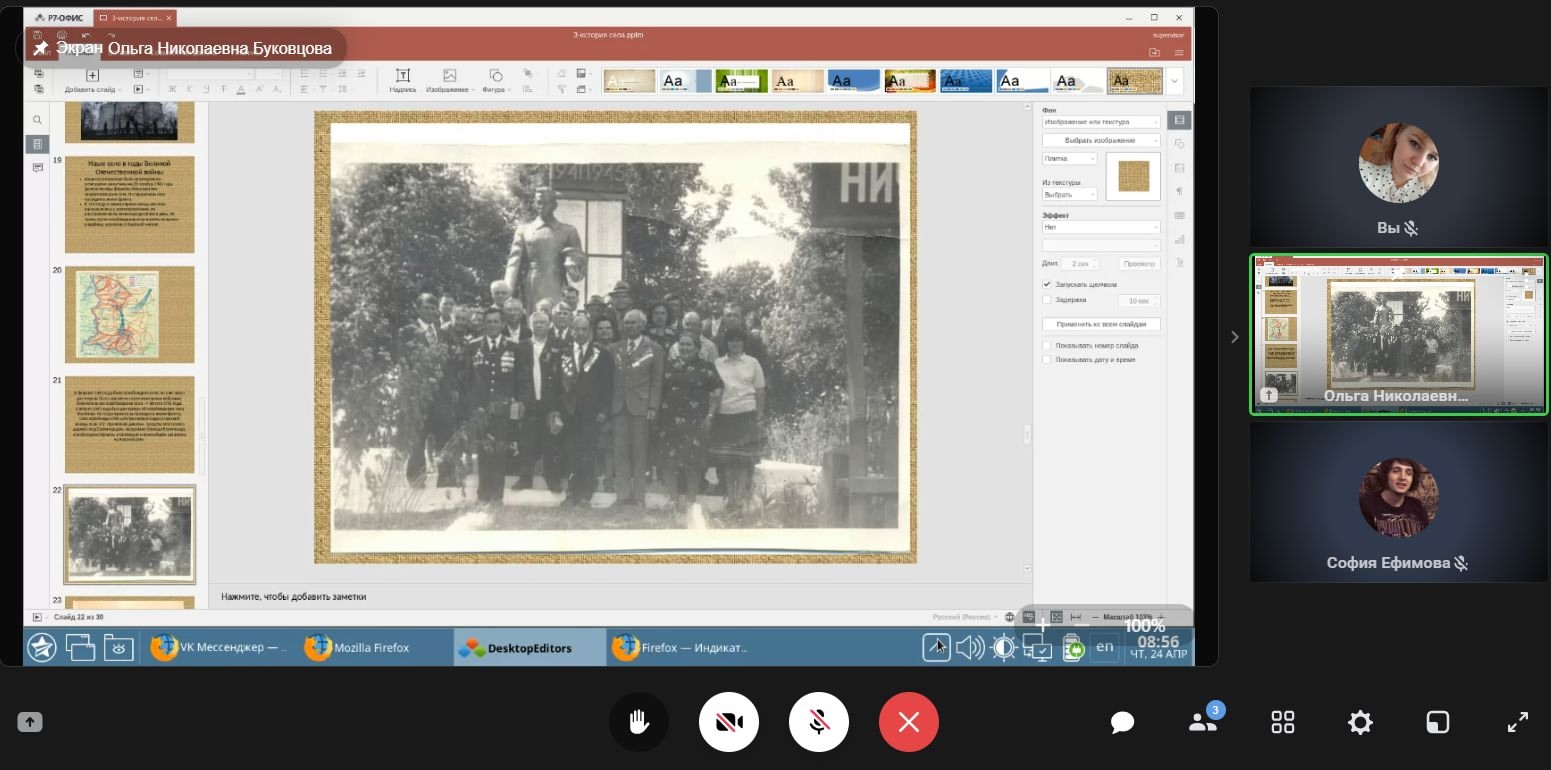Change the call grid layout
Image resolution: width=1551 pixels, height=770 pixels.
click(1283, 722)
